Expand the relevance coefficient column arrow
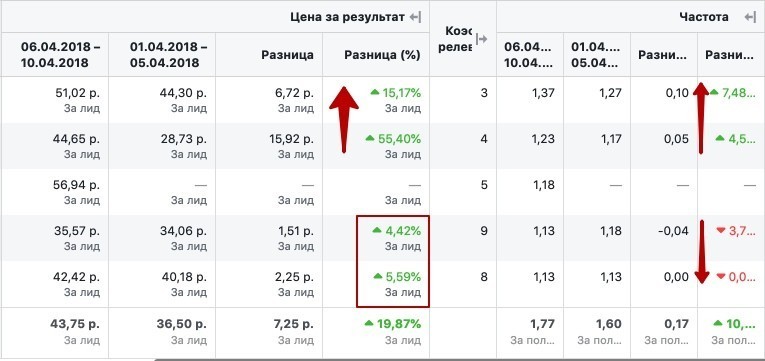 click(x=481, y=39)
